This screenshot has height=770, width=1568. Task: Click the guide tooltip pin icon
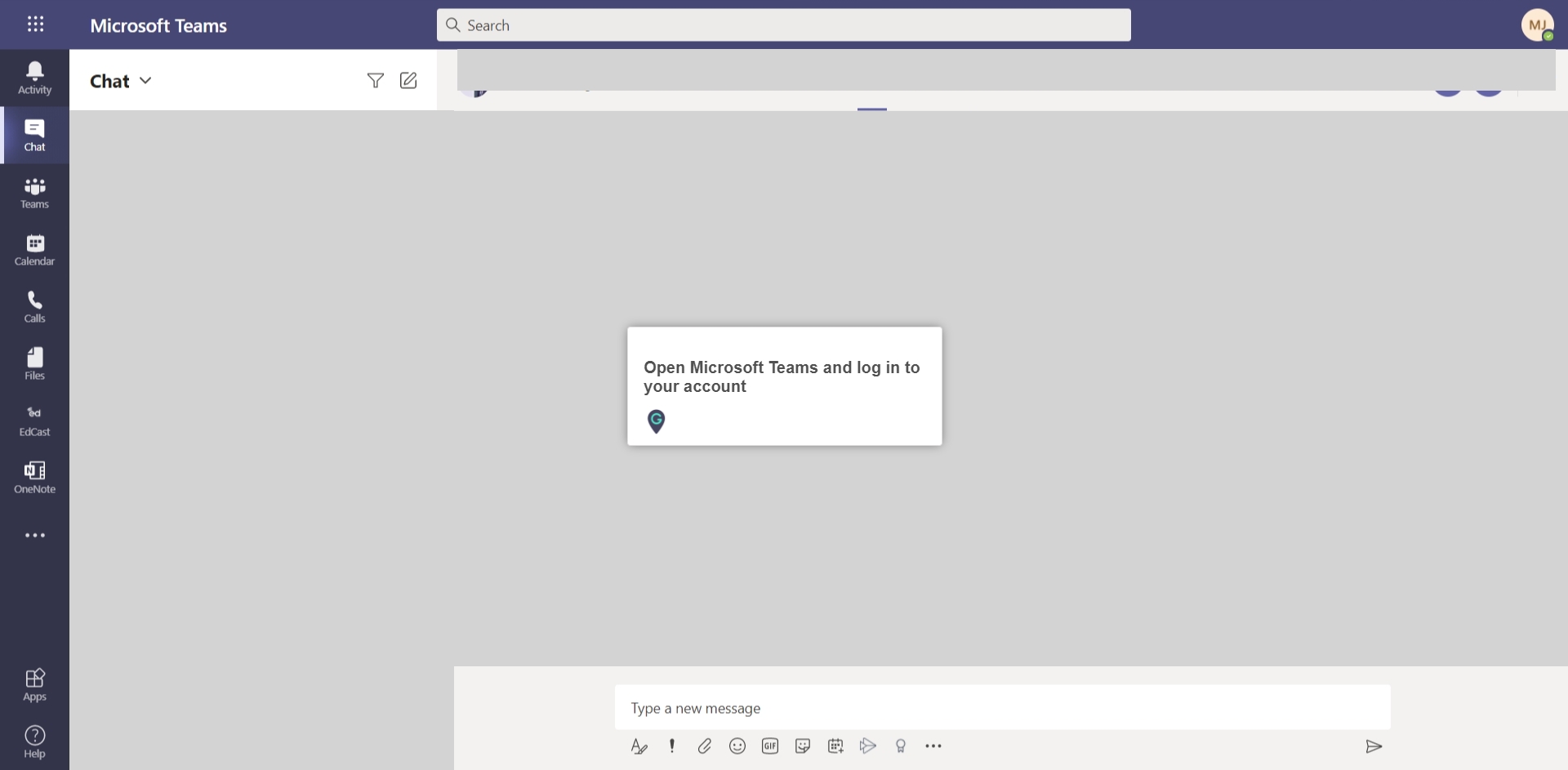tap(656, 421)
